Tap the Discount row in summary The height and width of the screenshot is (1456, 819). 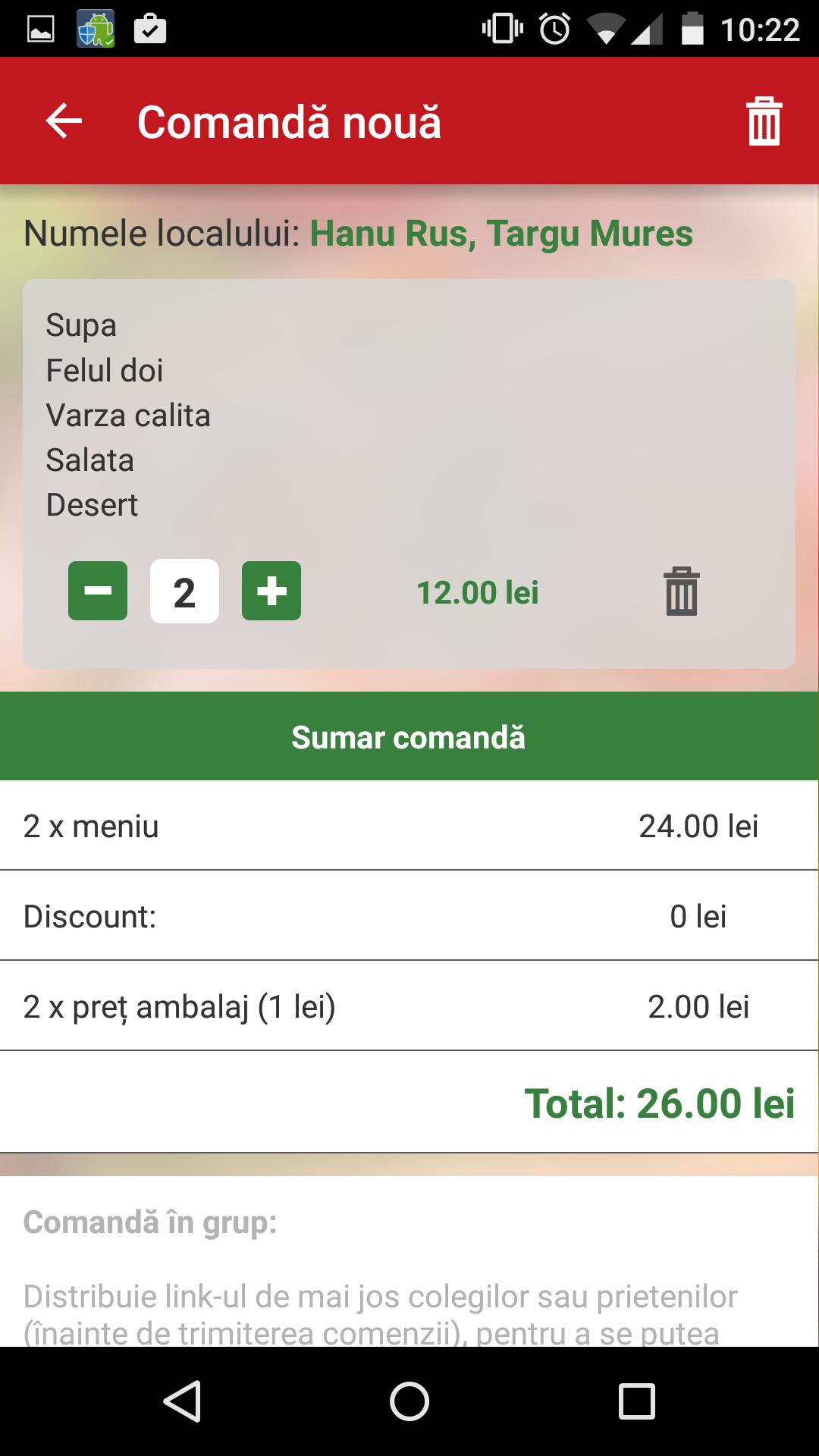click(x=409, y=916)
